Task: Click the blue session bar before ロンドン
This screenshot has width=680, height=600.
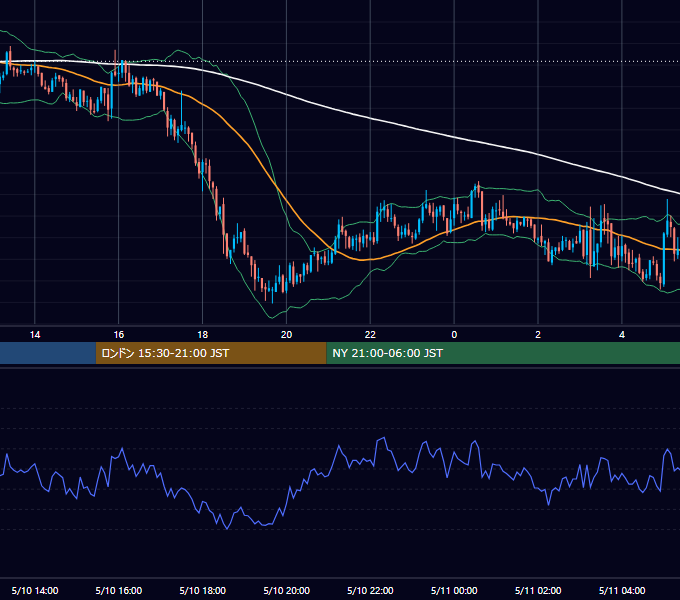Action: pyautogui.click(x=48, y=353)
